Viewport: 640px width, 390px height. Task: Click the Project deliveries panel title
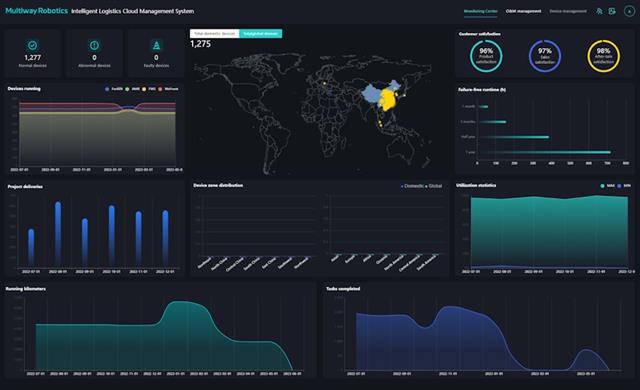(25, 186)
